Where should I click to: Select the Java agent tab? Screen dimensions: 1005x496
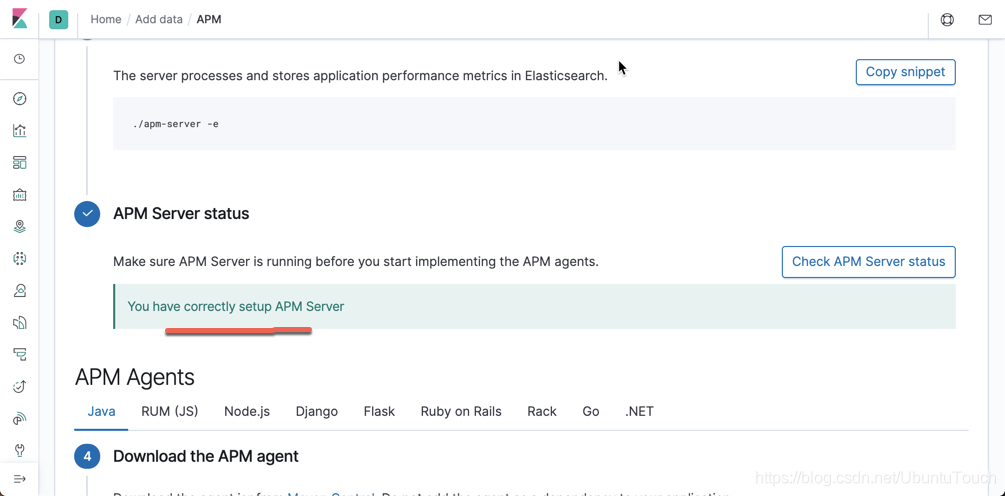(101, 411)
